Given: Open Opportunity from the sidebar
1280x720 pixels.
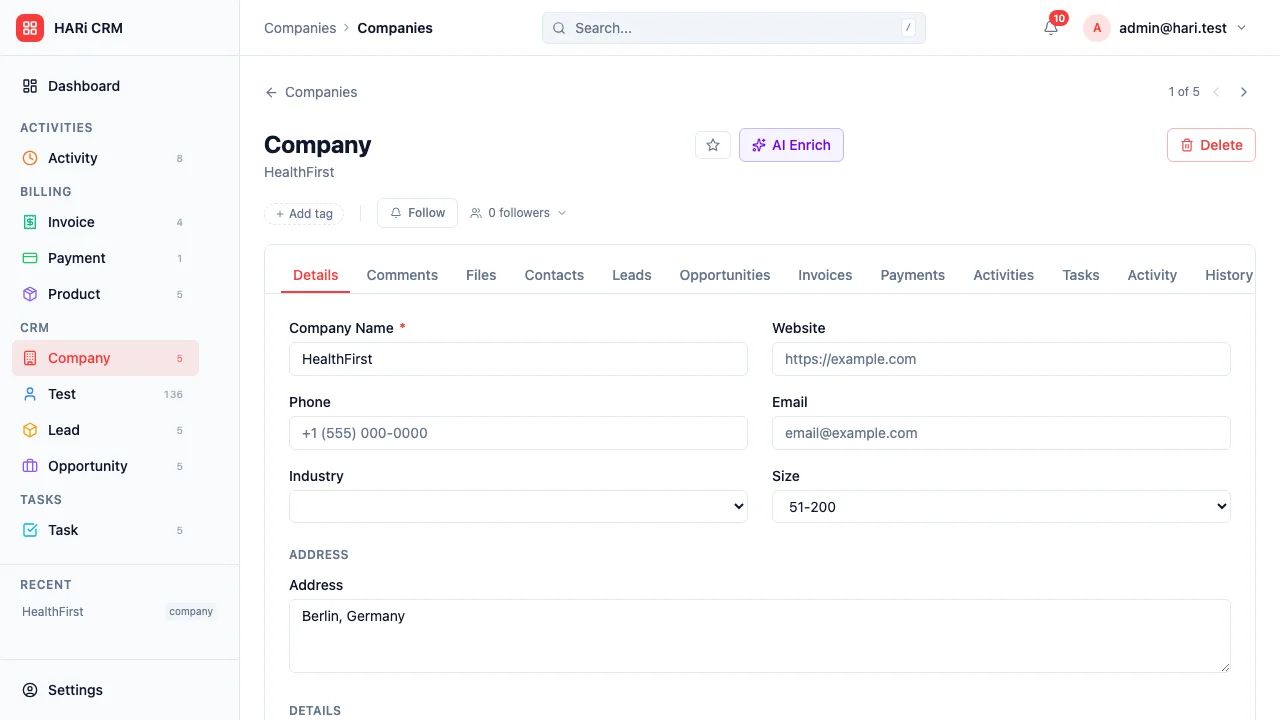Looking at the screenshot, I should (x=87, y=466).
